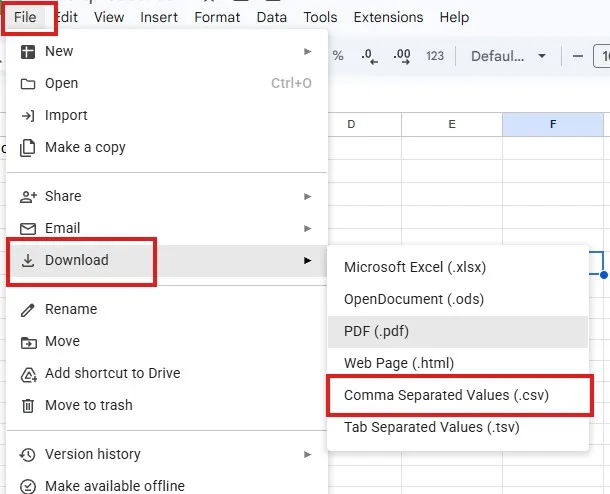Click the Move to trash bin icon

coord(28,406)
